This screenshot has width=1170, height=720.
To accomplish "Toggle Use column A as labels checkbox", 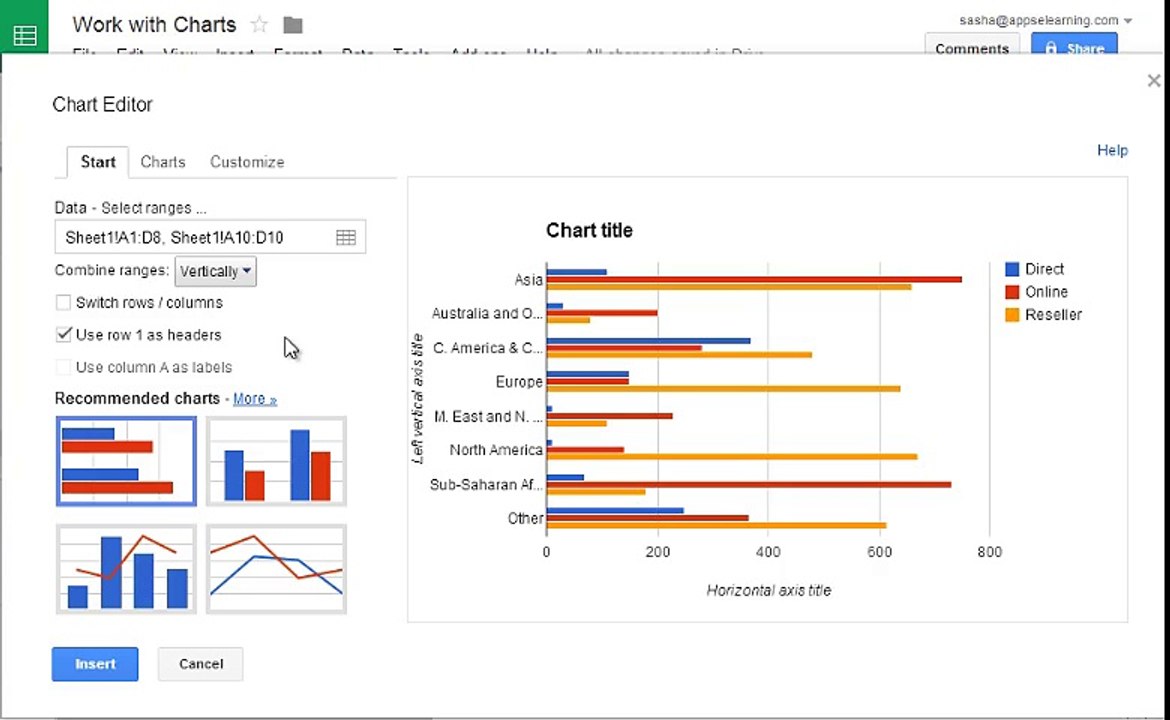I will (63, 366).
